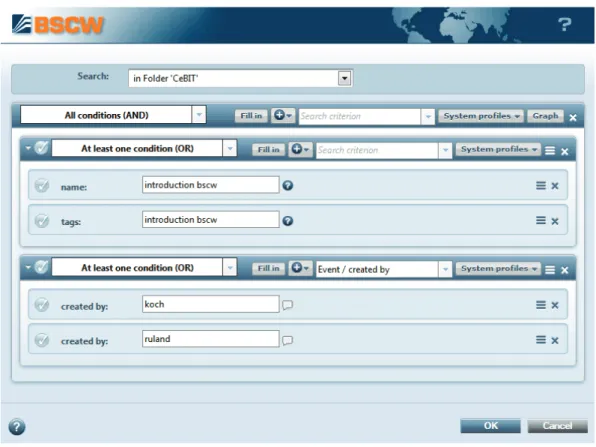Viewport: 596px width, 447px height.
Task: Click the created by koch field
Action: (x=211, y=304)
